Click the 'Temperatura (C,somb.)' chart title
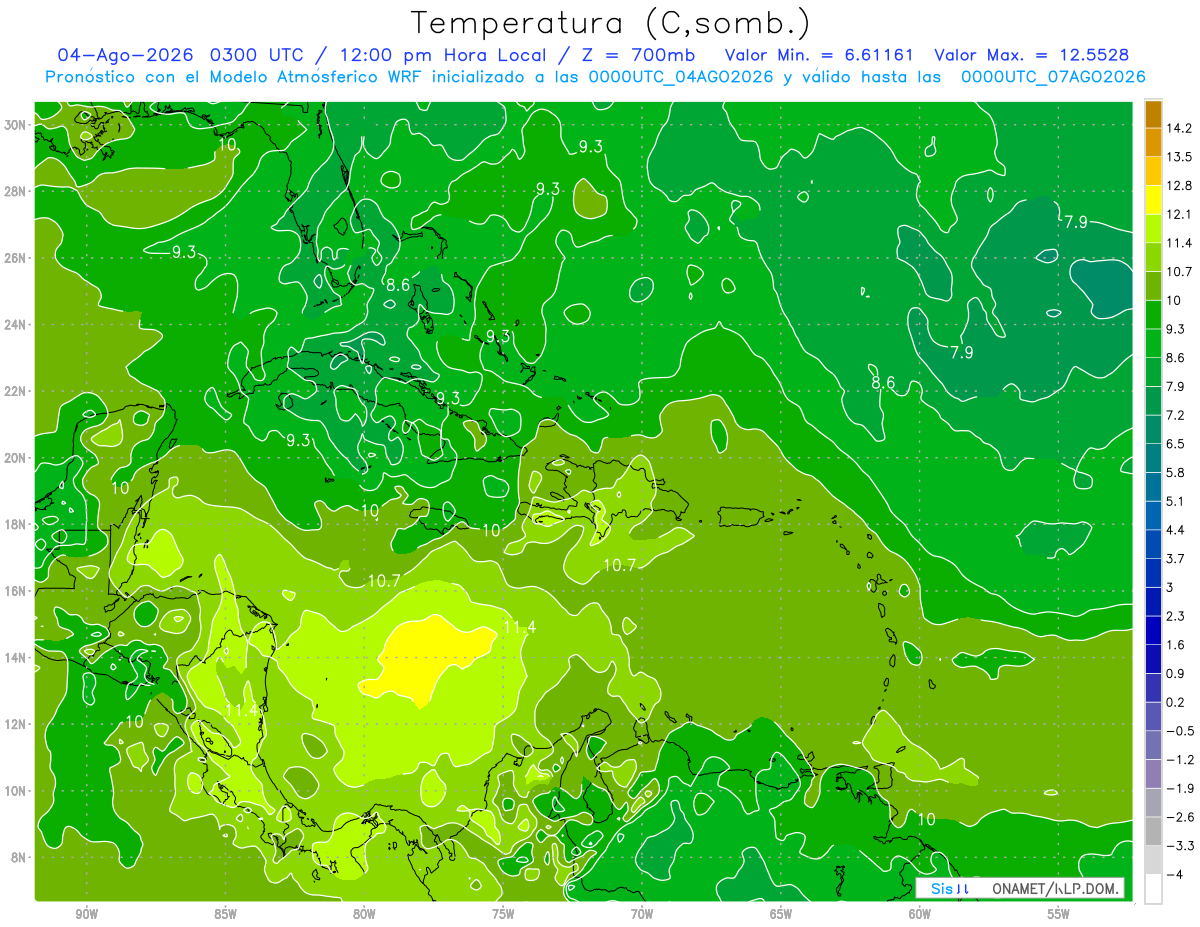The height and width of the screenshot is (927, 1200). pyautogui.click(x=611, y=23)
